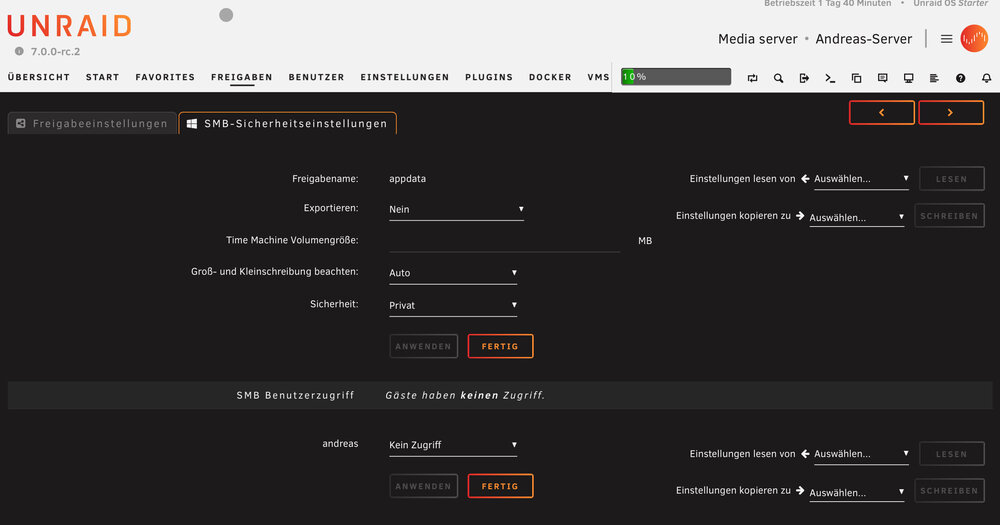Select the FREIGABEN menu item

click(242, 77)
